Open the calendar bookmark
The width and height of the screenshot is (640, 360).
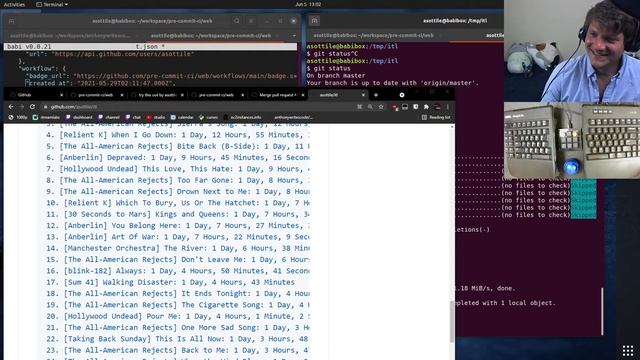[182, 117]
